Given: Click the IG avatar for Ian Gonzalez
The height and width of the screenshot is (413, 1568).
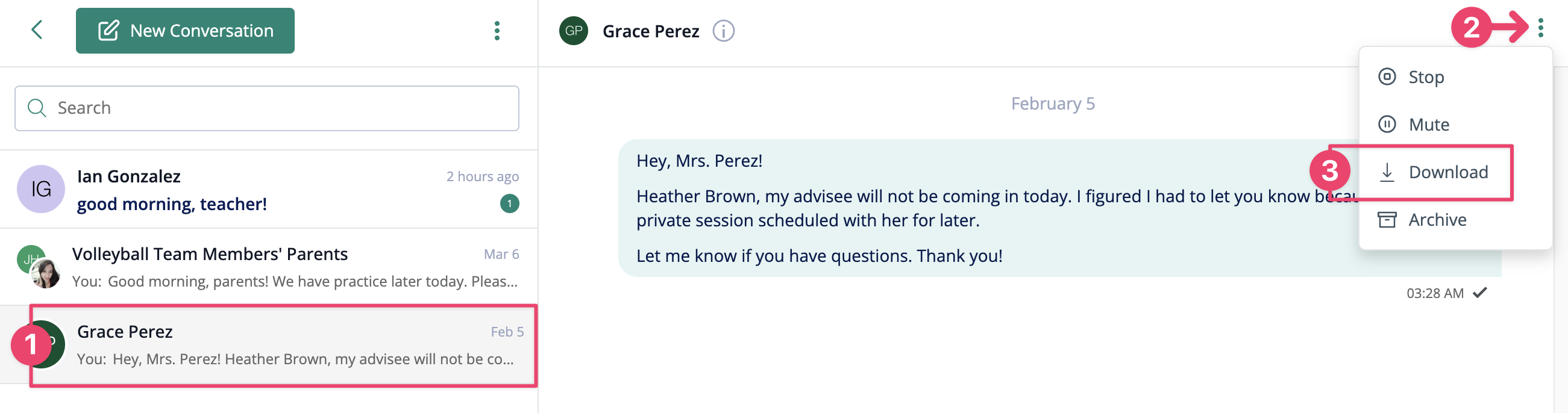Looking at the screenshot, I should [x=41, y=189].
